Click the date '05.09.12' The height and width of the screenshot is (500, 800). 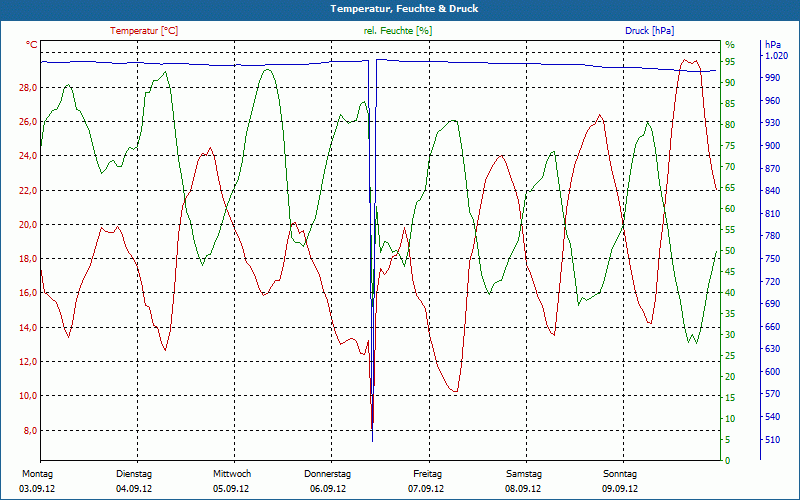coord(231,489)
